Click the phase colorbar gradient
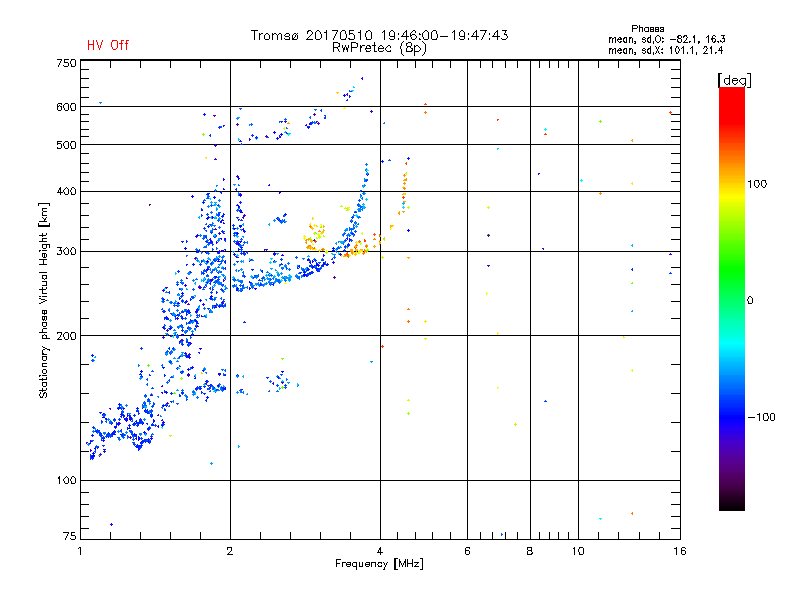The image size is (800, 600). [732, 298]
